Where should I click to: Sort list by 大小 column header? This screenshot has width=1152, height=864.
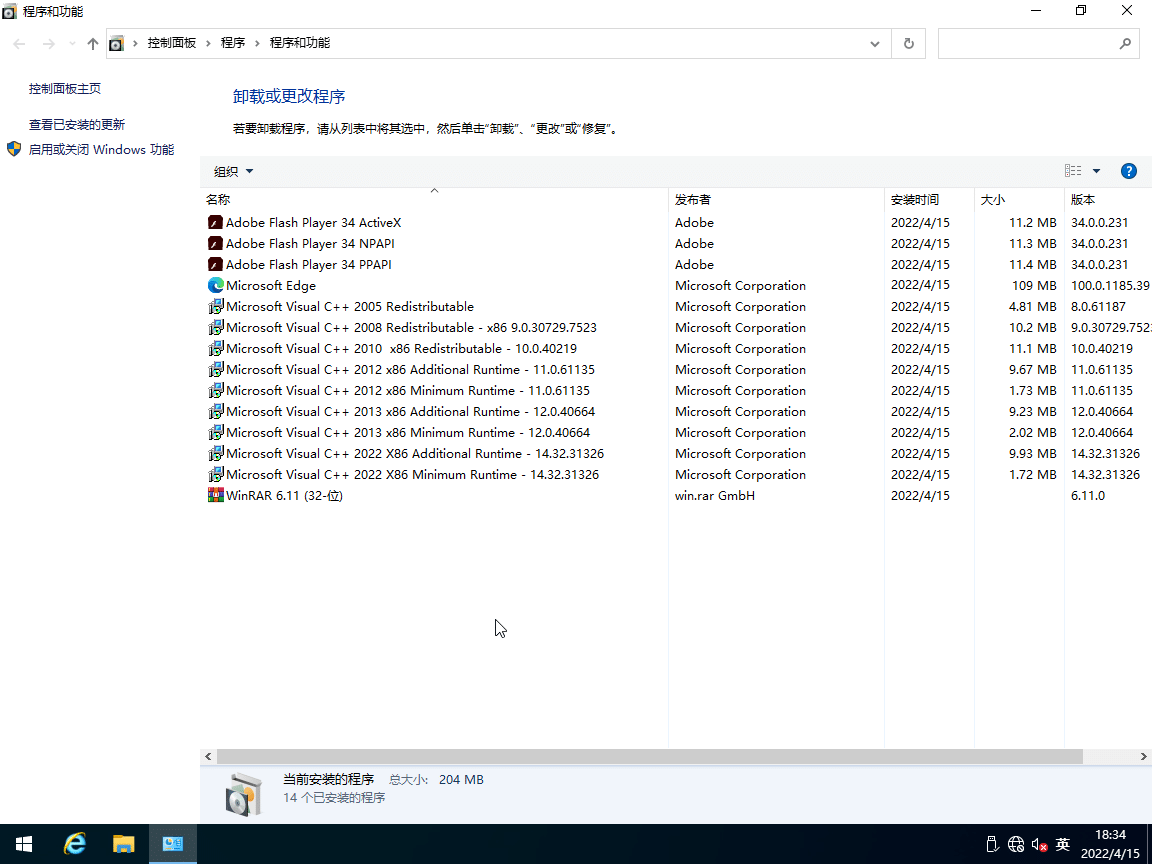[1019, 199]
